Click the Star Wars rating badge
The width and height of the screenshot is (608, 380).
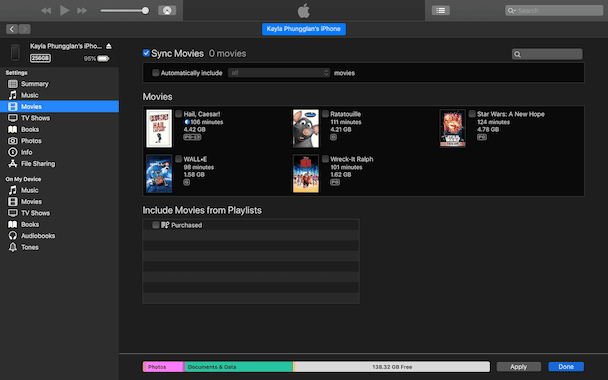482,137
